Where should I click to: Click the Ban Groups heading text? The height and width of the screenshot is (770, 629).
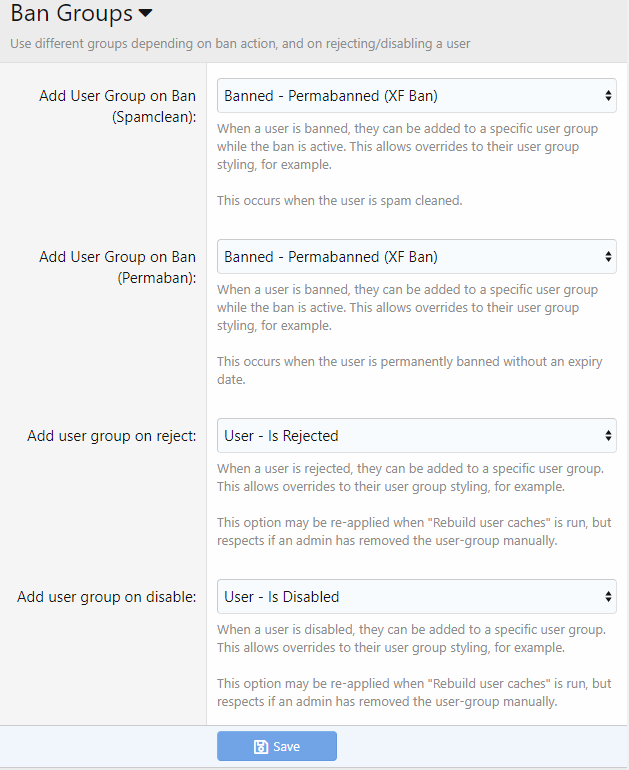71,14
